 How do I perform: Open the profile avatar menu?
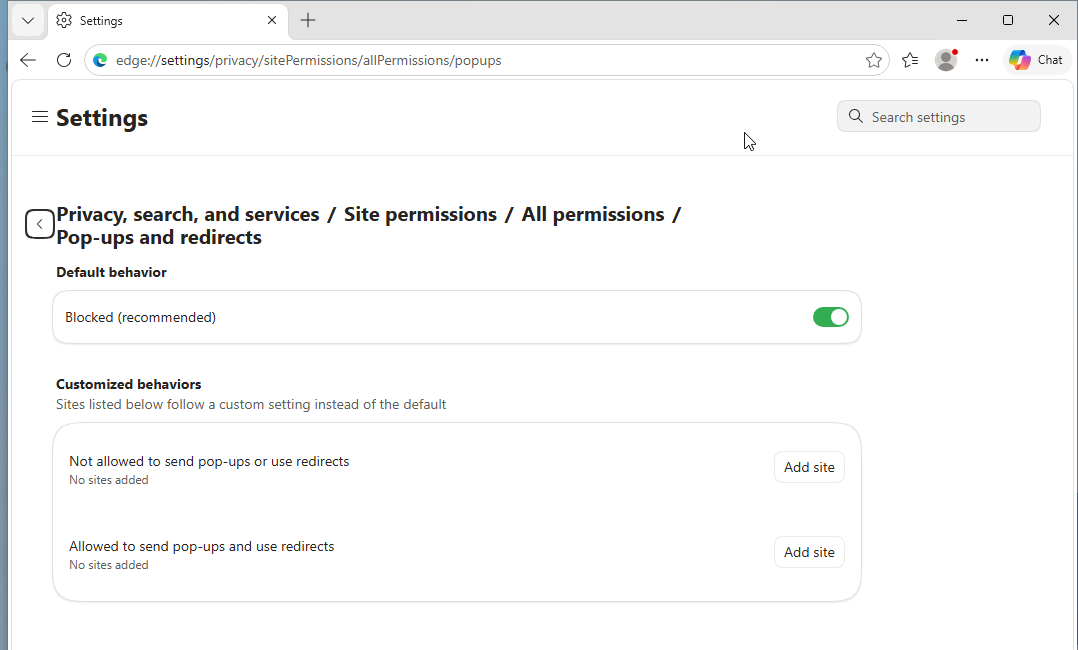click(x=946, y=61)
